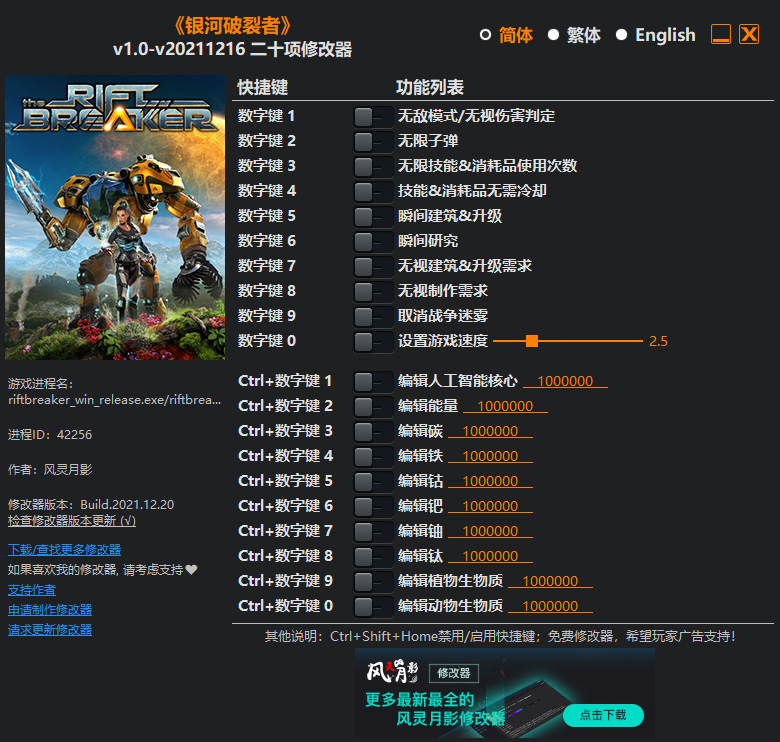This screenshot has height=742, width=780.
Task: Open 下载/查找更多修改器 link
Action: click(64, 550)
